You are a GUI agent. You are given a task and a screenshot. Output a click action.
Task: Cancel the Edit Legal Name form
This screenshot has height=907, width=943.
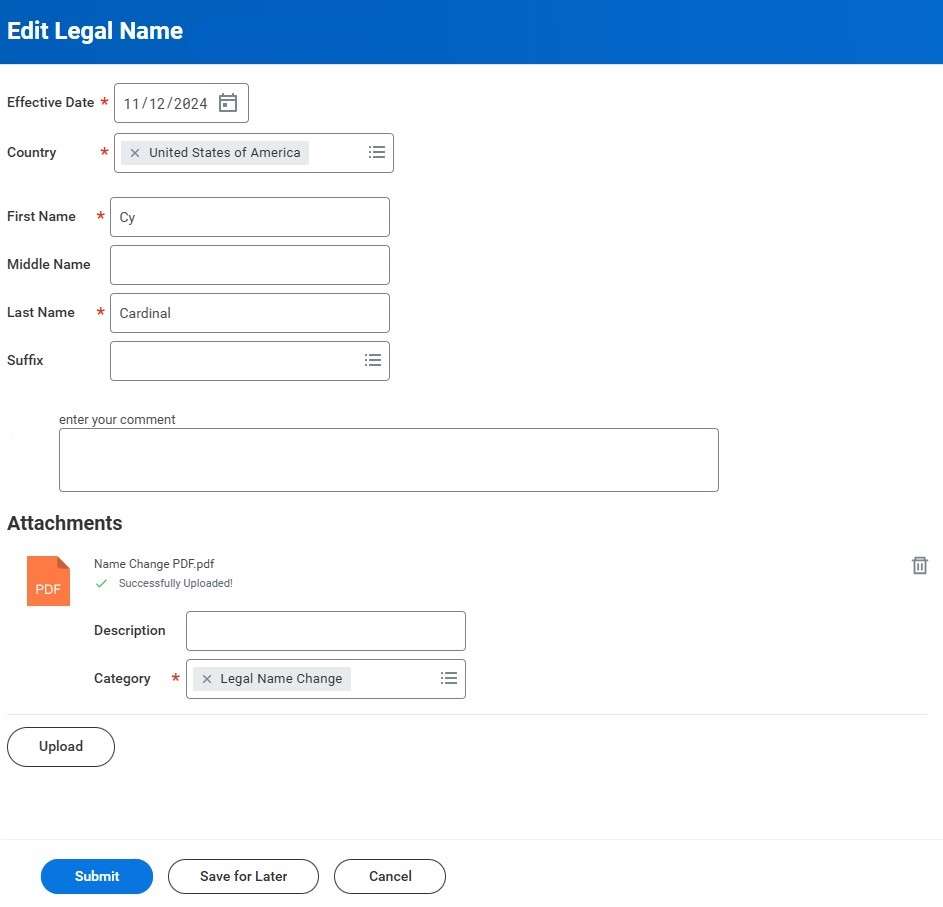point(390,876)
